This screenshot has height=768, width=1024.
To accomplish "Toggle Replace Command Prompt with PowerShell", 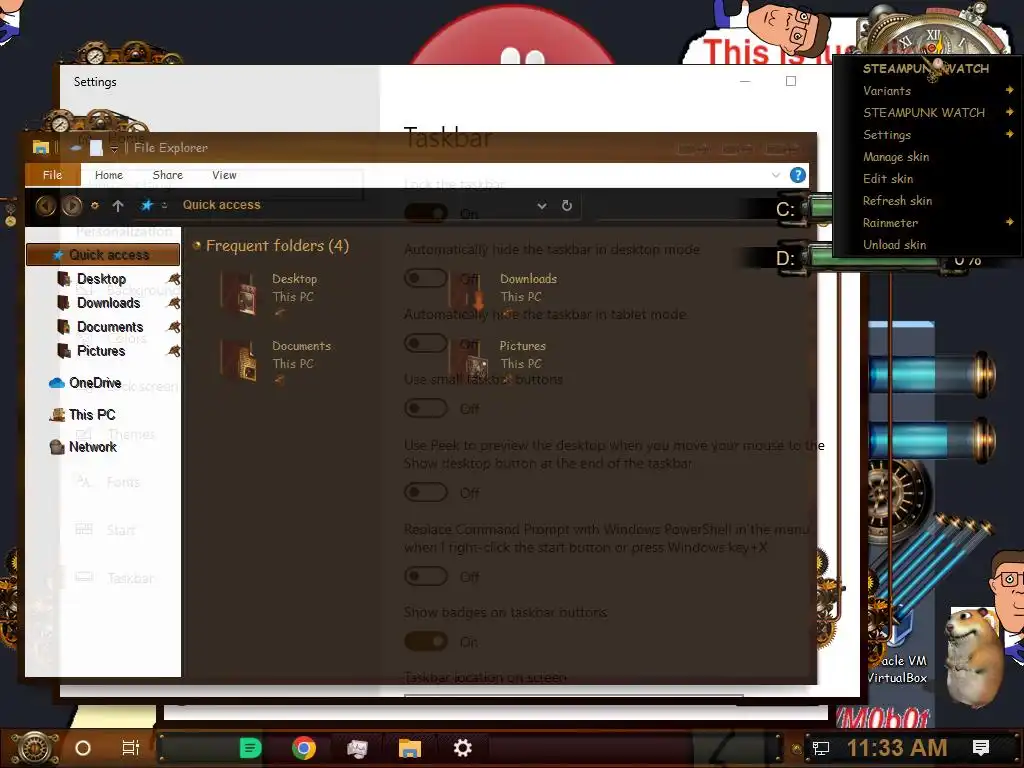I will [426, 576].
